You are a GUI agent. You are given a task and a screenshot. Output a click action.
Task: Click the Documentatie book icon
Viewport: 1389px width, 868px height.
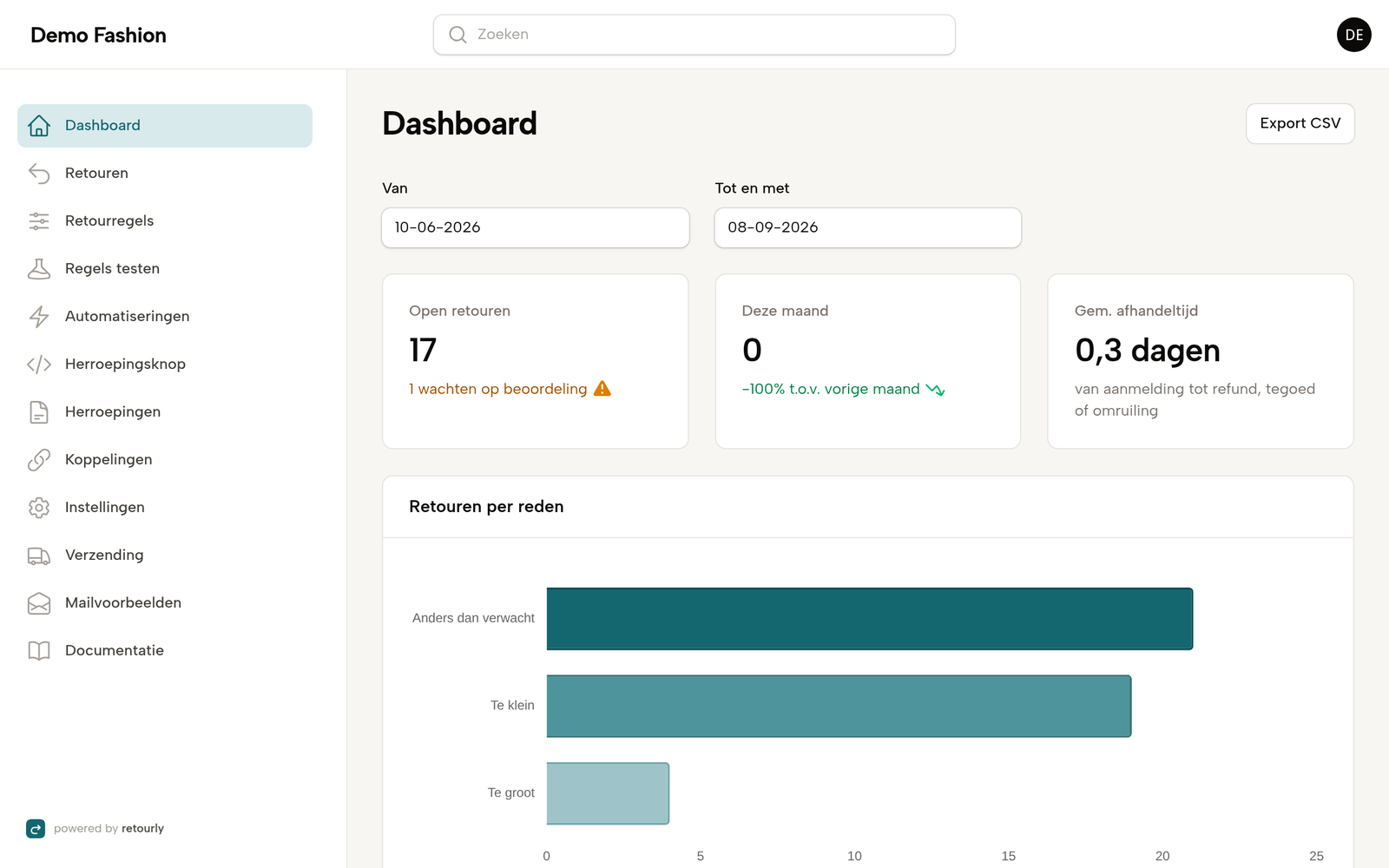point(39,651)
